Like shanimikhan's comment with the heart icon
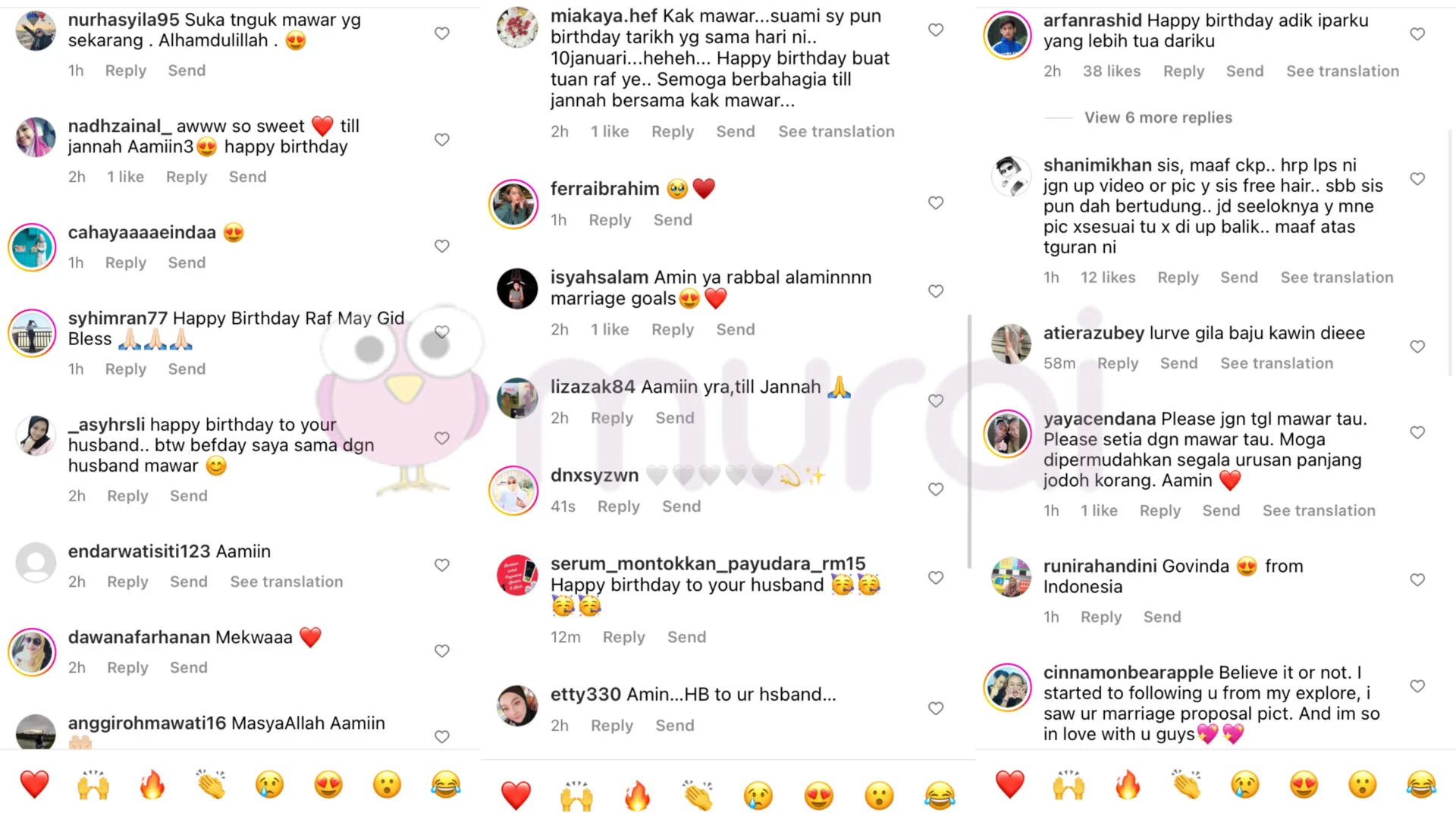The width and height of the screenshot is (1456, 819). (x=1417, y=179)
